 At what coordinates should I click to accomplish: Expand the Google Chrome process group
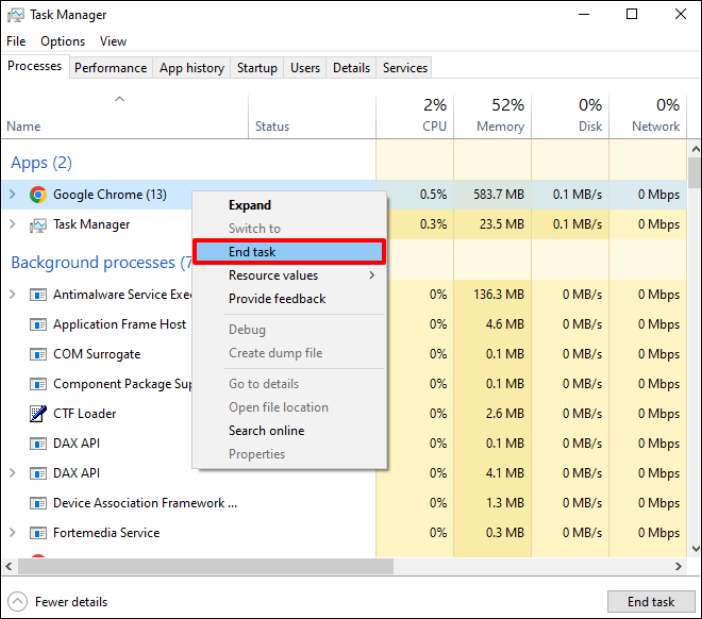click(12, 195)
